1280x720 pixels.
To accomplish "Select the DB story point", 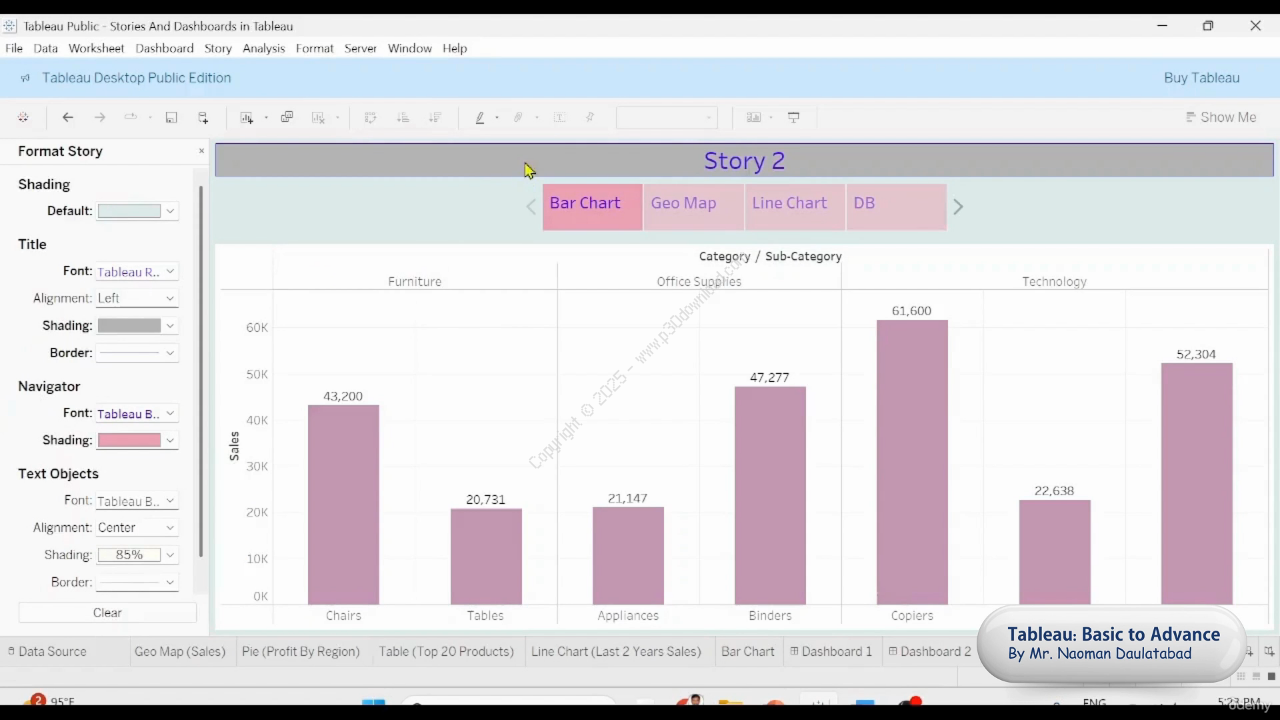I will [896, 207].
